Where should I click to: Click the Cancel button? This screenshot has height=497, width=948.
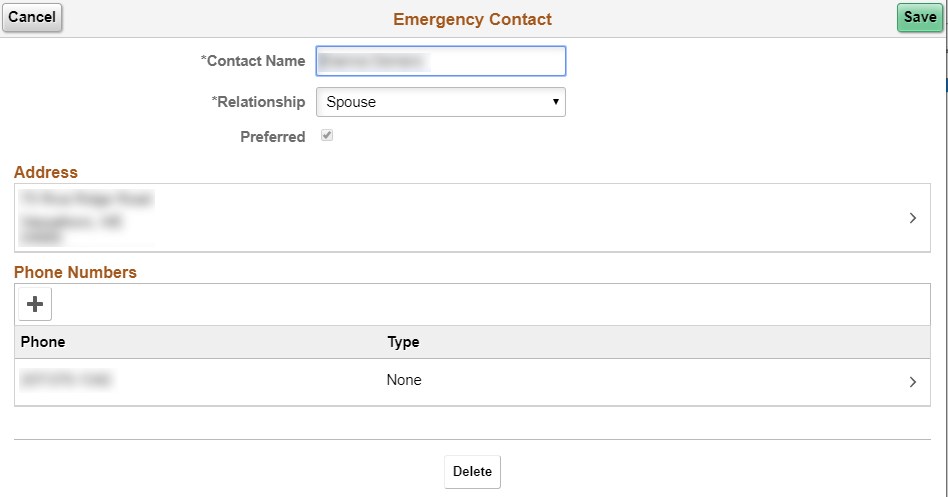point(32,17)
